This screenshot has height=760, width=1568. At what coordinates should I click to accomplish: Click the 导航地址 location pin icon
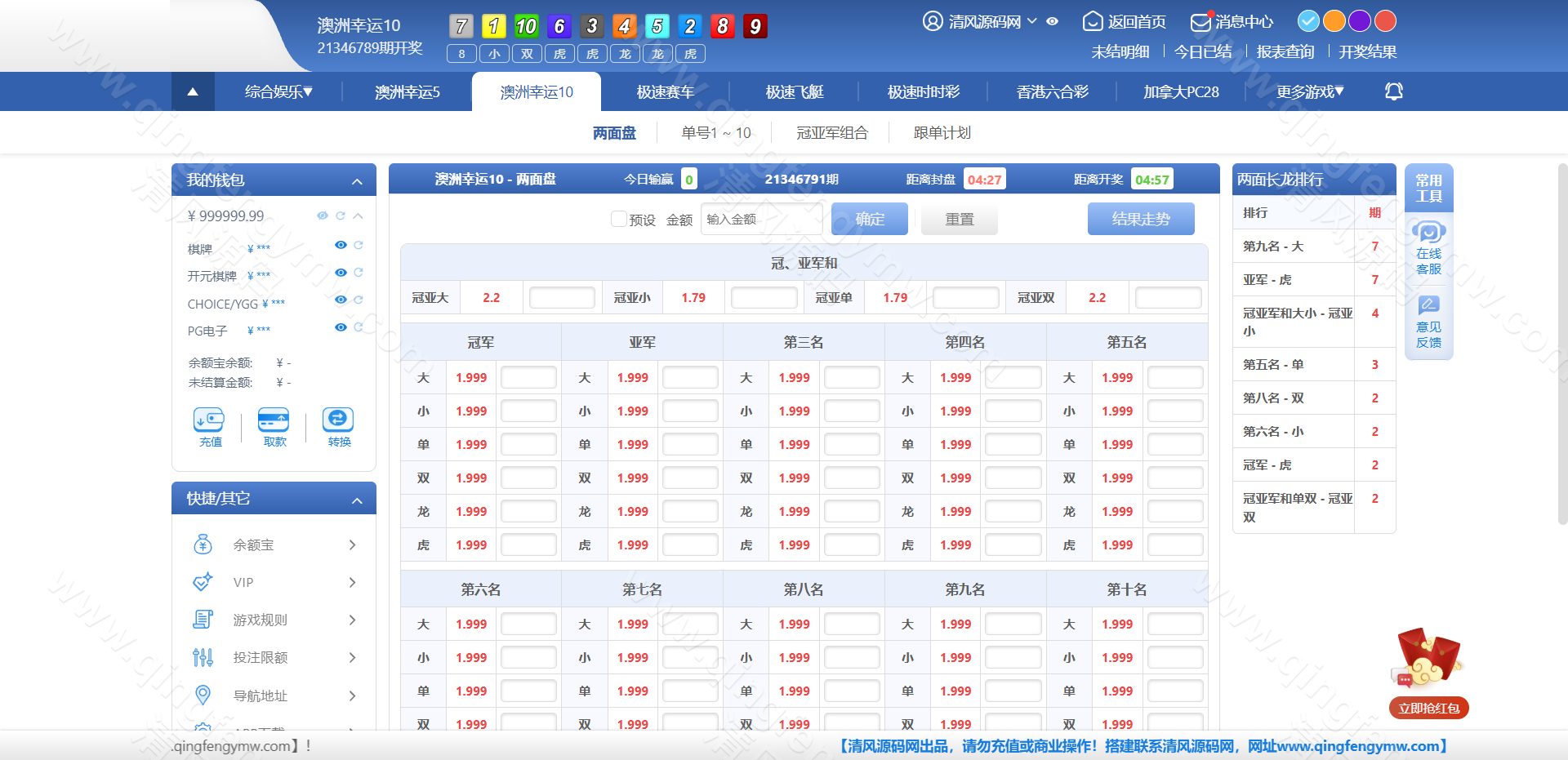click(203, 696)
